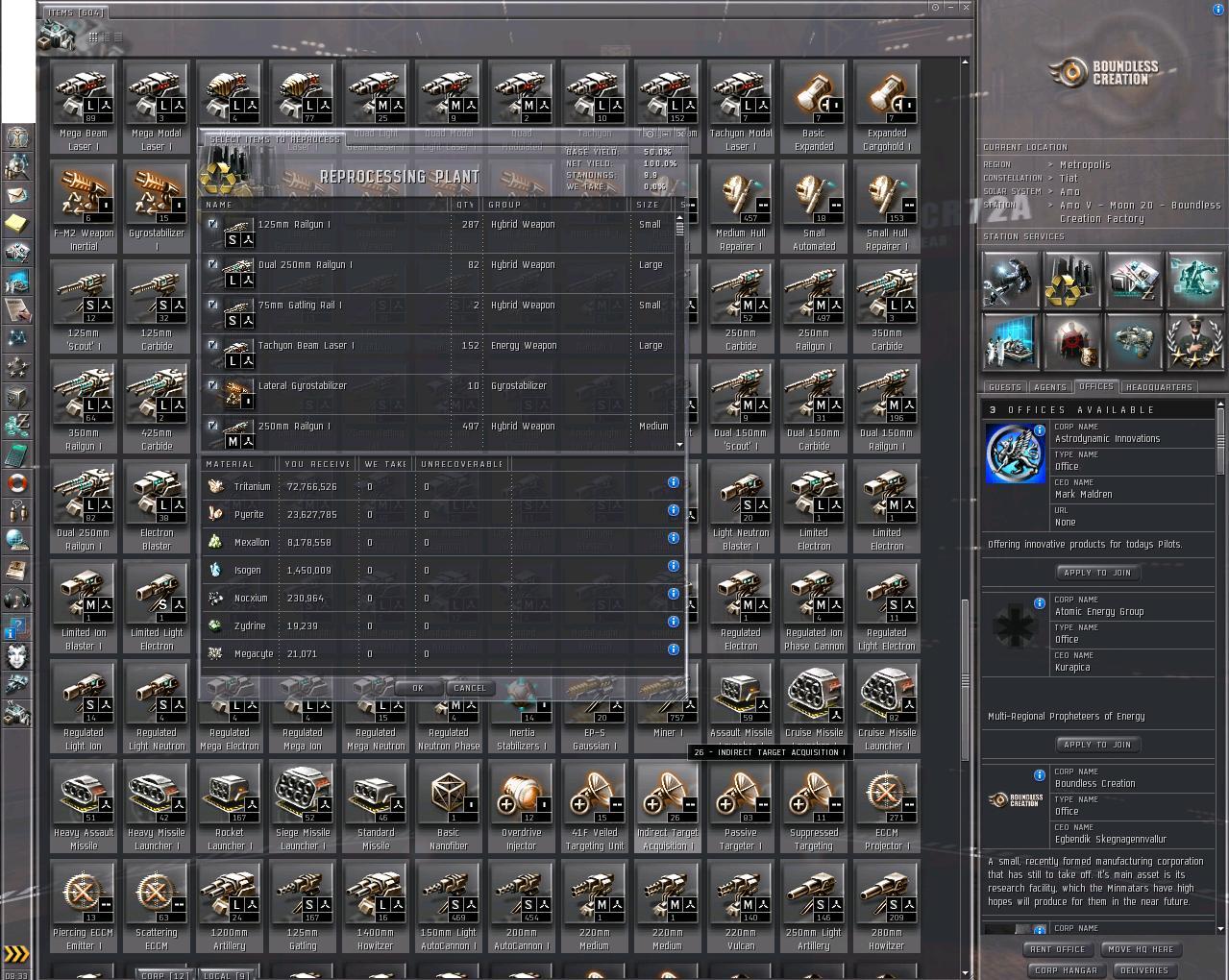Click reprocess list scroll-up arrow
This screenshot has height=980, width=1229.
click(x=679, y=217)
